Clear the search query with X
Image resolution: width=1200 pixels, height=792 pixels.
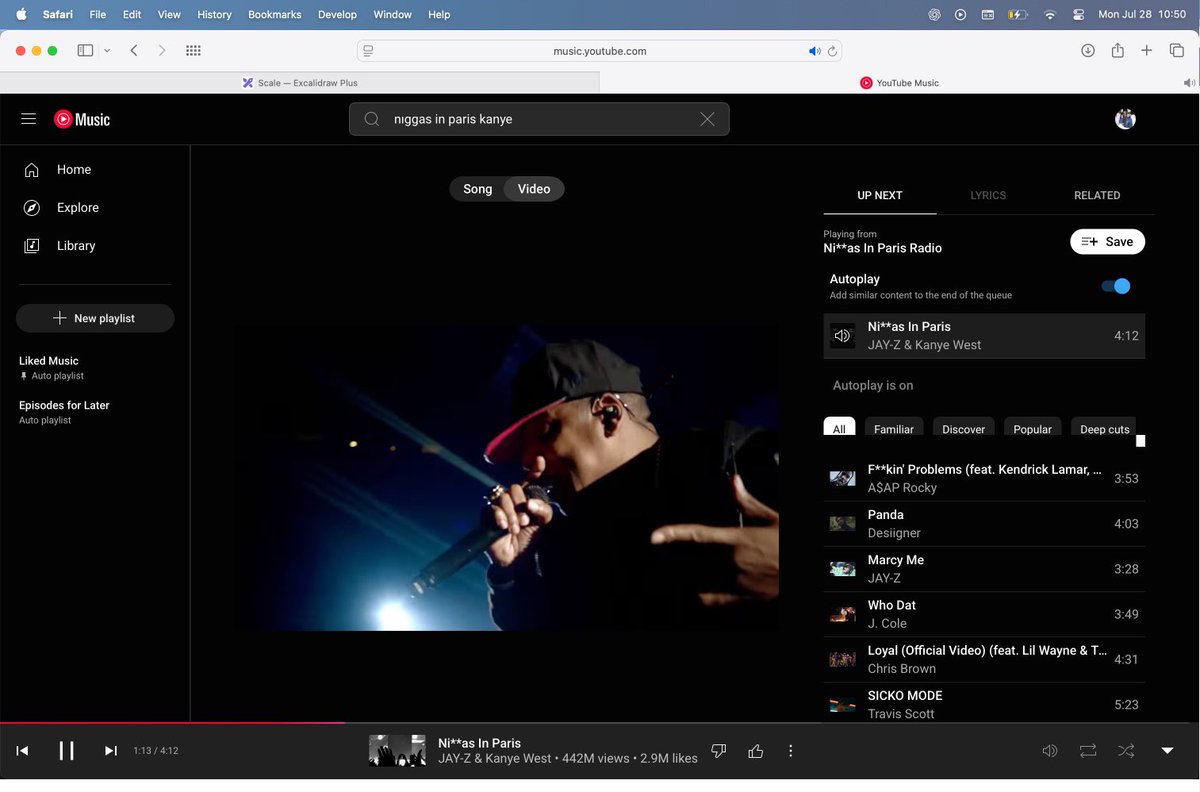tap(707, 119)
